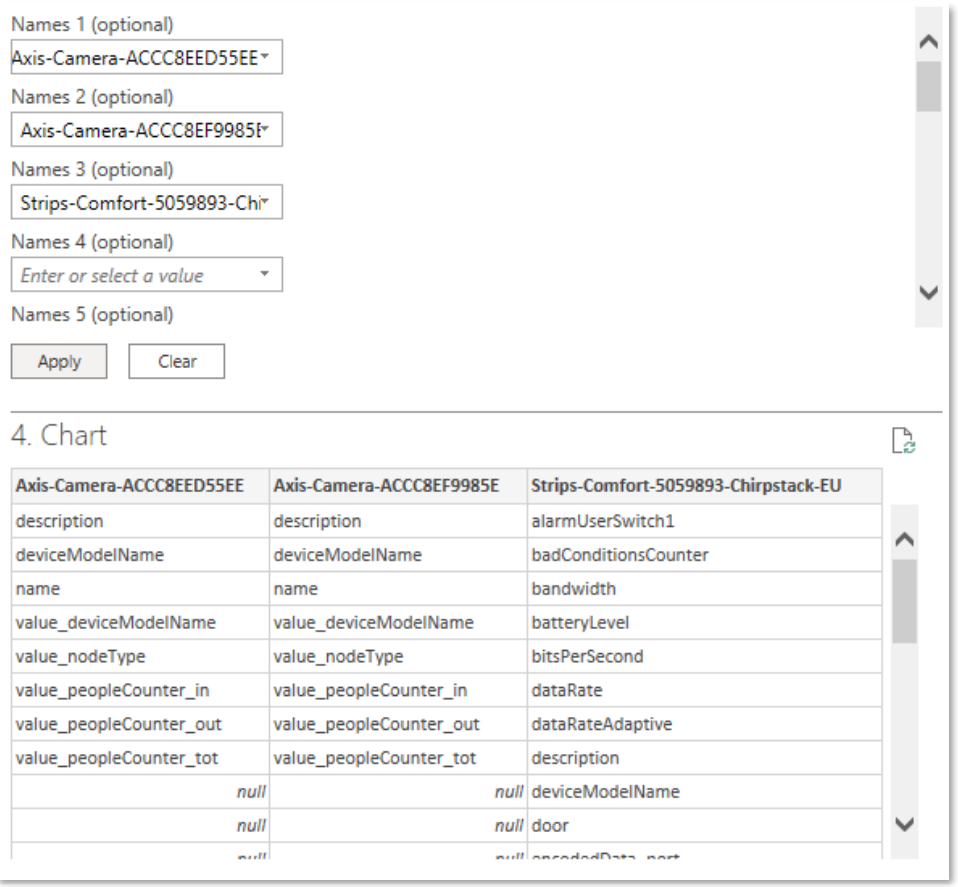Click the Apply button
The image size is (958, 887).
click(x=59, y=361)
